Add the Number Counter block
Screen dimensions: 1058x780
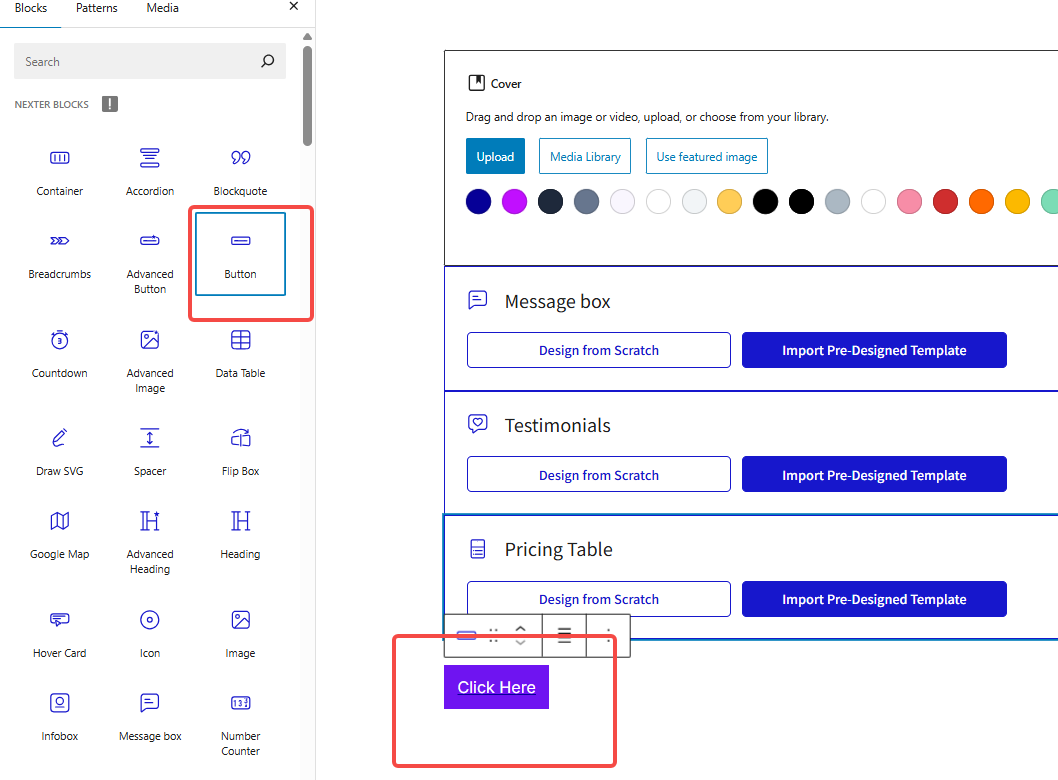point(240,715)
